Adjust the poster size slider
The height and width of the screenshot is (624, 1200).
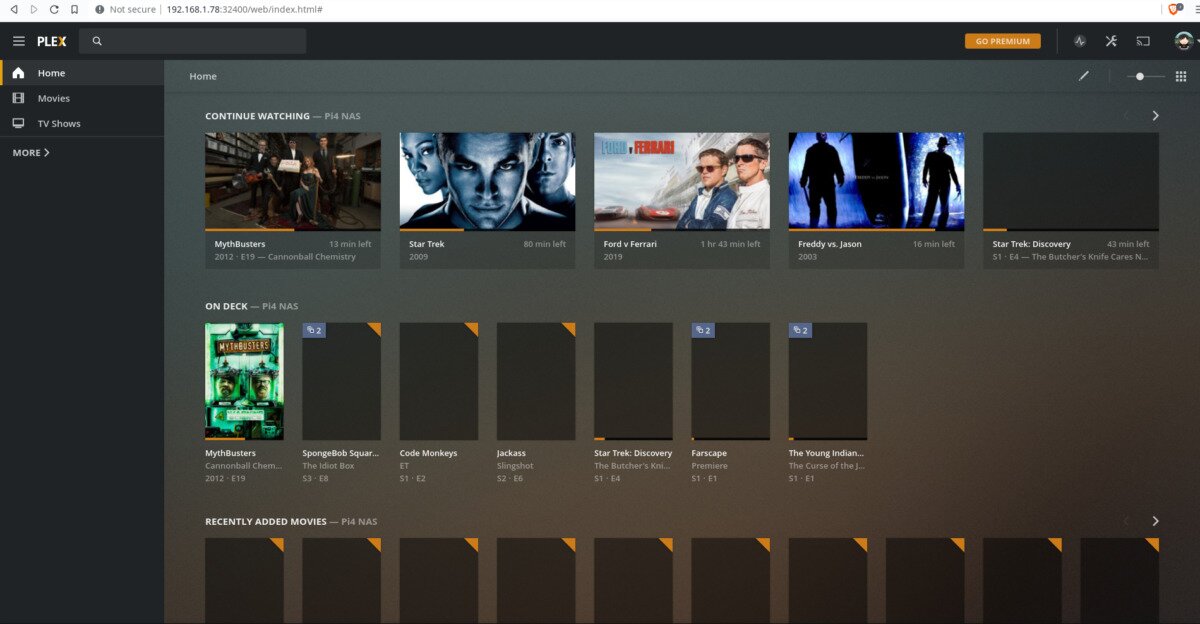[x=1141, y=76]
